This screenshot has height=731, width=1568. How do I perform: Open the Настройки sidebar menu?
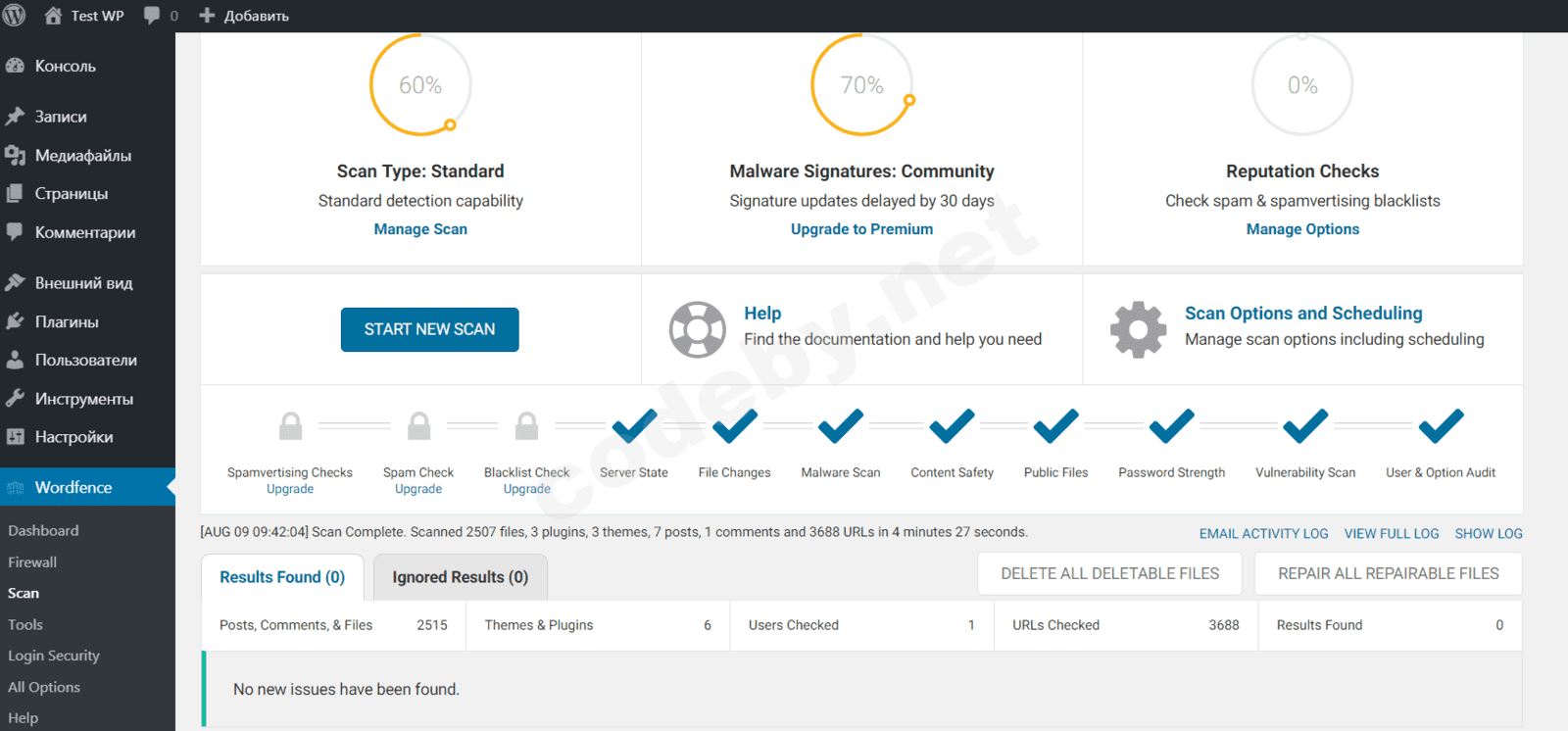73,437
